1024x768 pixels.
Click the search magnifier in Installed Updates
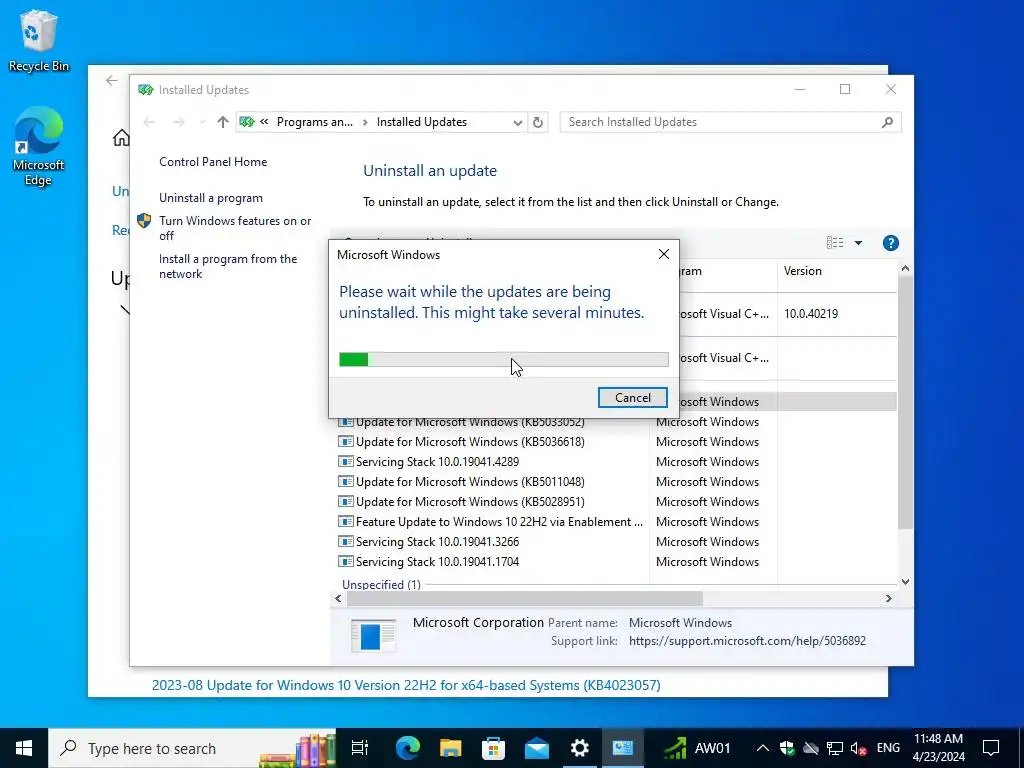click(x=887, y=122)
